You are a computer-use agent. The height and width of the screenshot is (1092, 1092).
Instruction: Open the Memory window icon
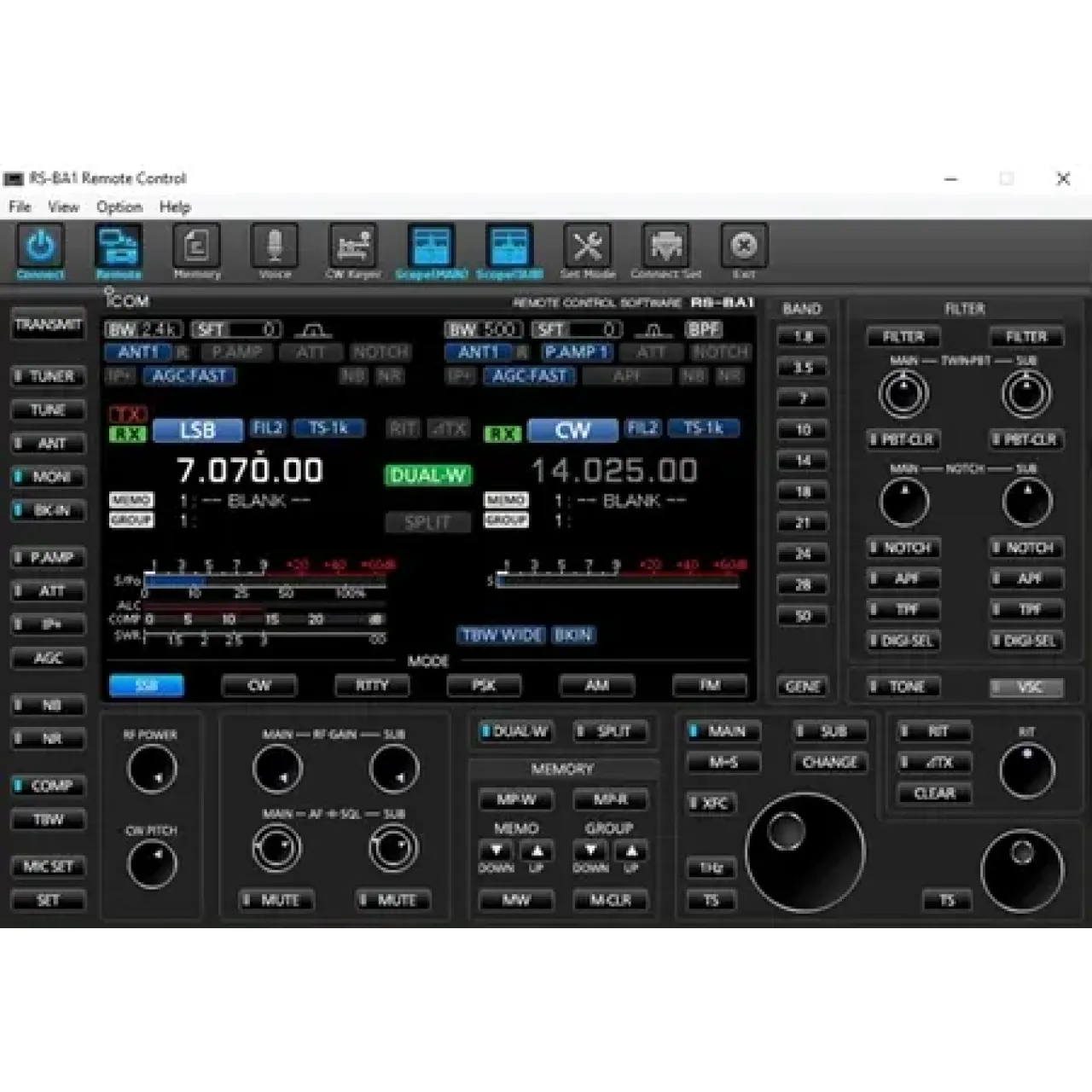[x=197, y=249]
